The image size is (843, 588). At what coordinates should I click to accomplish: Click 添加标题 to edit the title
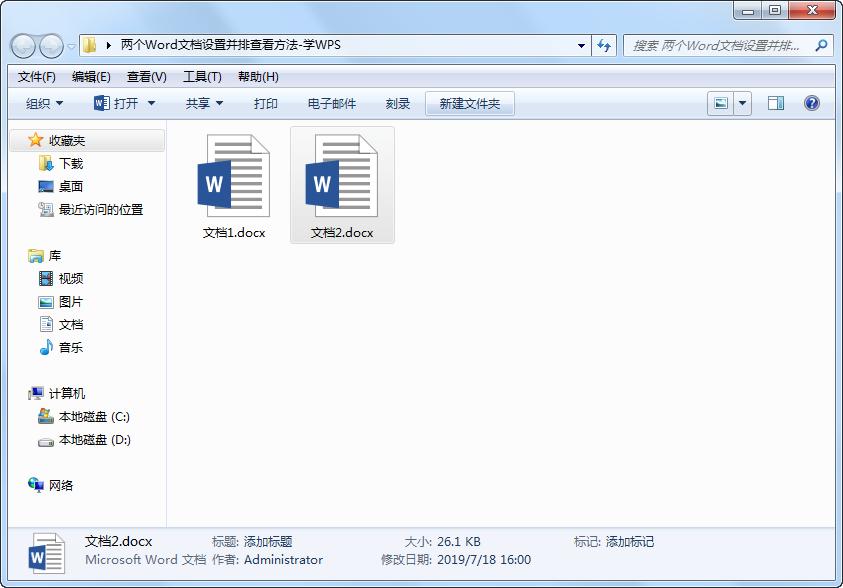(268, 542)
